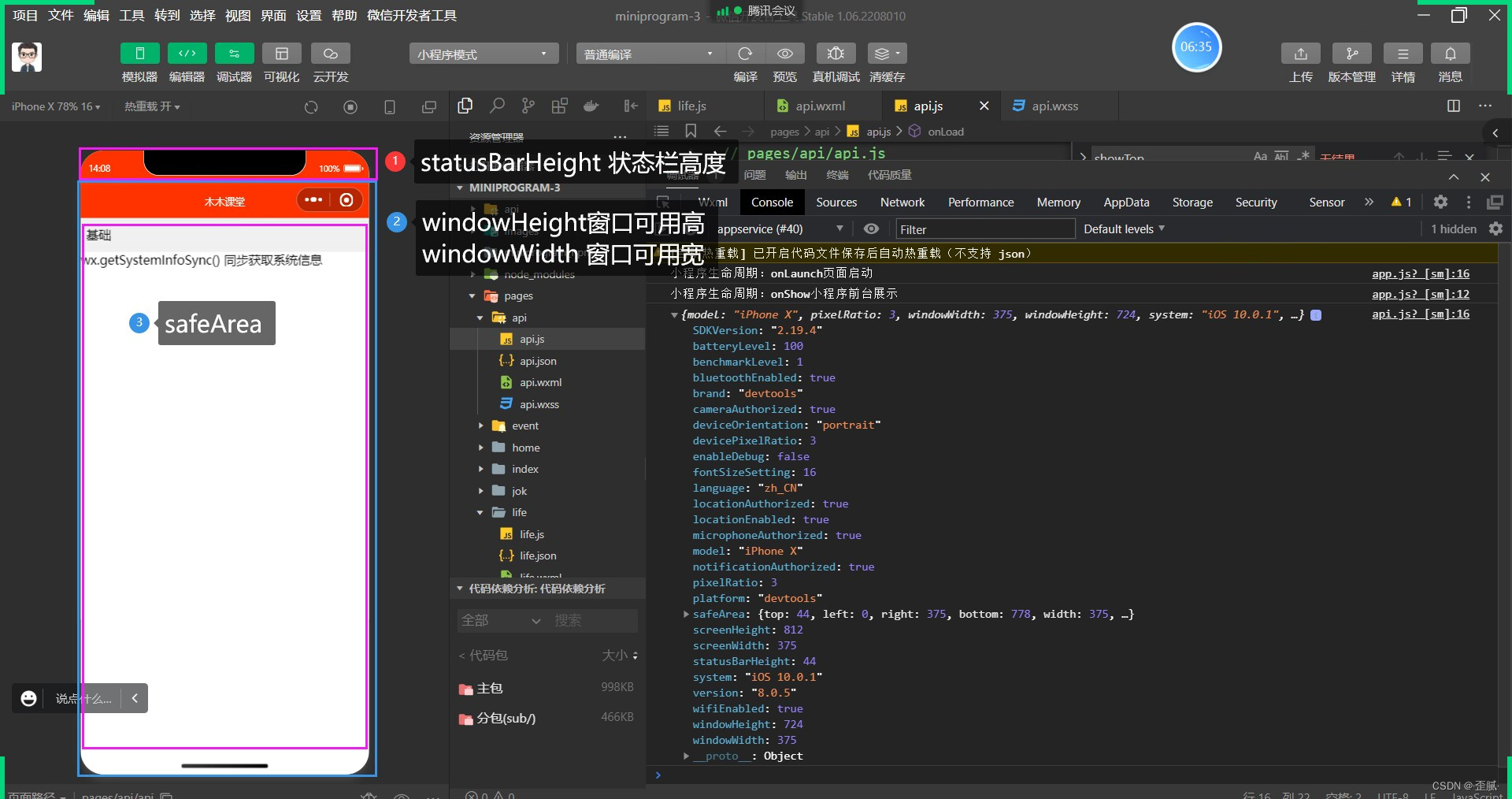
Task: Open the 普通编译 compile mode dropdown
Action: click(x=650, y=54)
